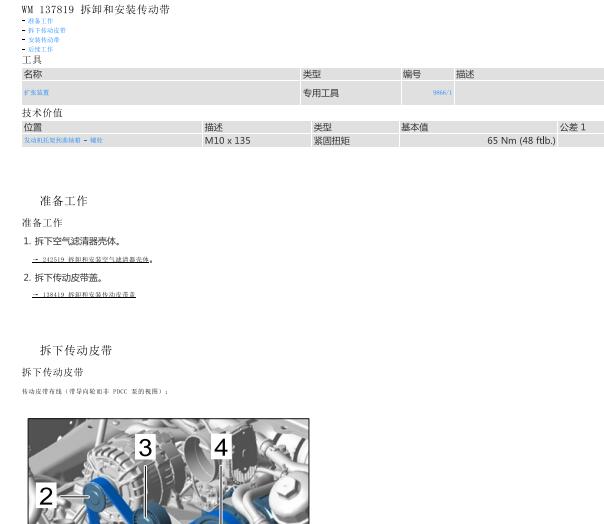The width and height of the screenshot is (604, 524).
Task: Click the title WM 137819 拆卸和安装传动带
Action: [x=96, y=10]
